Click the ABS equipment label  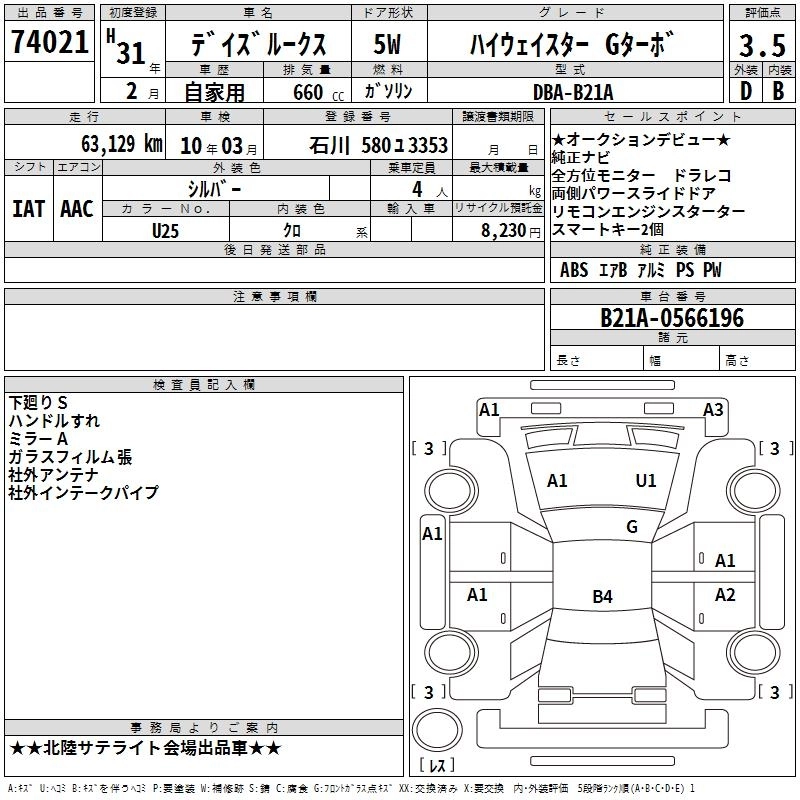574,270
